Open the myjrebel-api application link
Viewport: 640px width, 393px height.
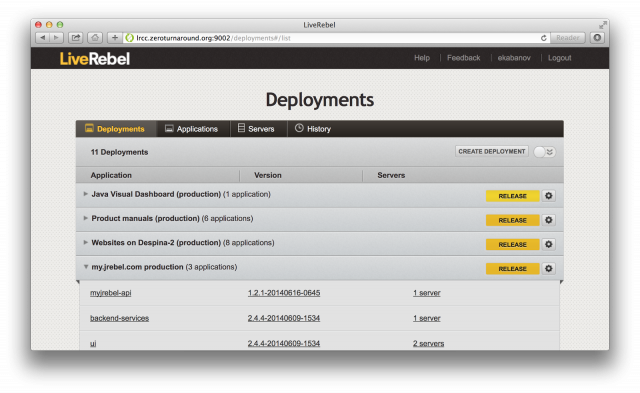point(111,293)
